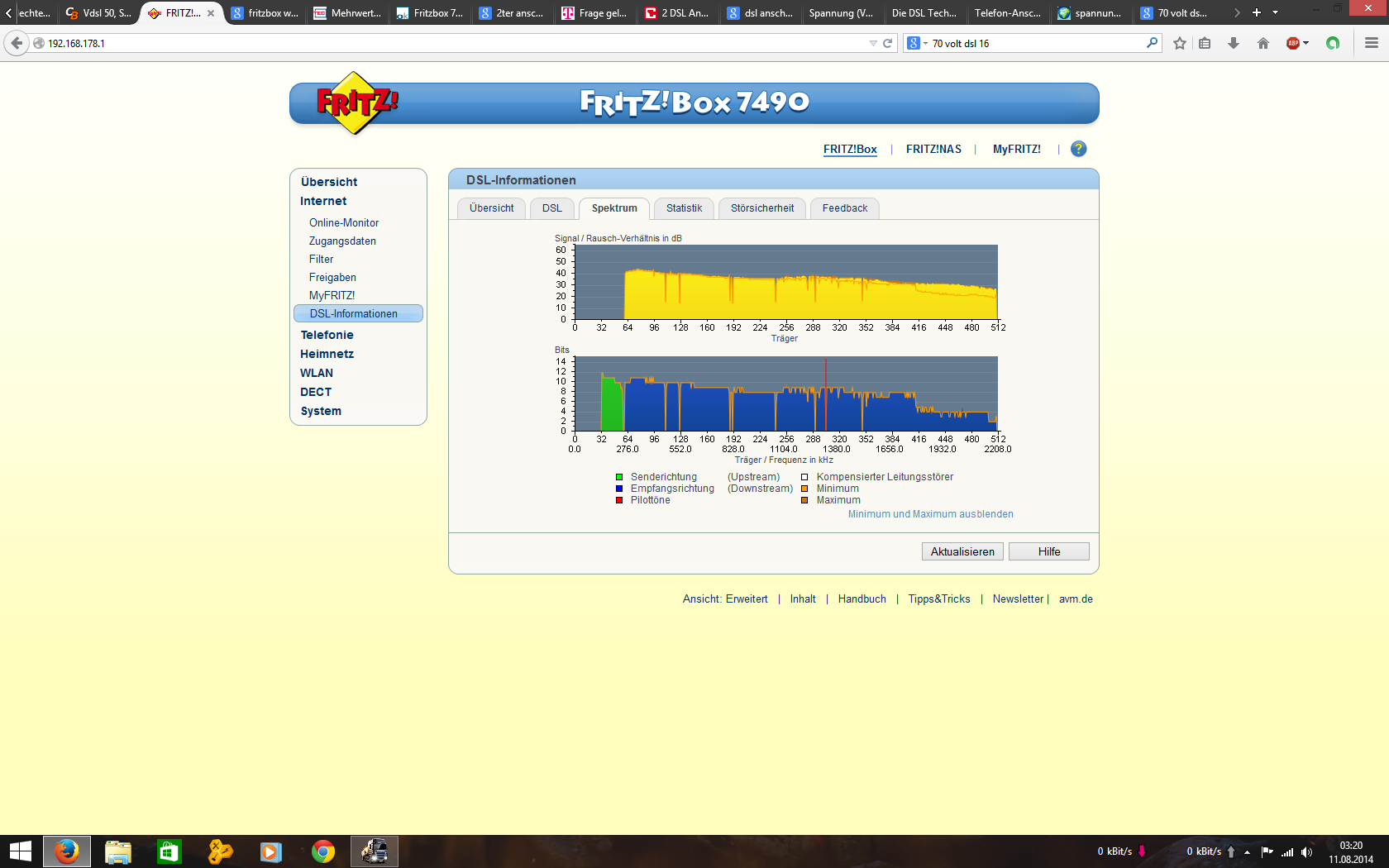Open the Action Center flag icon
1389x868 pixels.
click(1267, 852)
